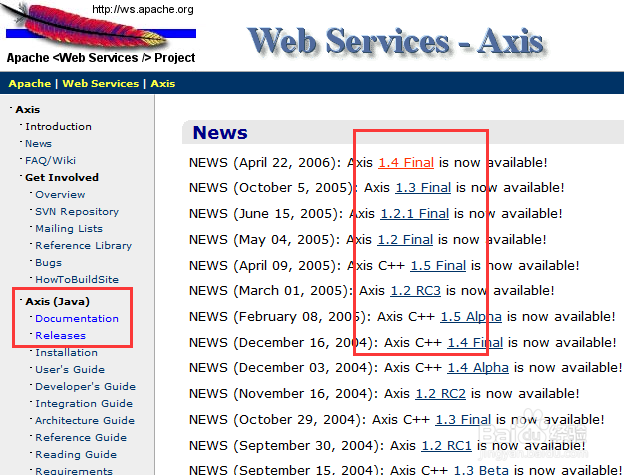
Task: Open the Axis 1.2 RC1 release link
Action: pos(447,446)
